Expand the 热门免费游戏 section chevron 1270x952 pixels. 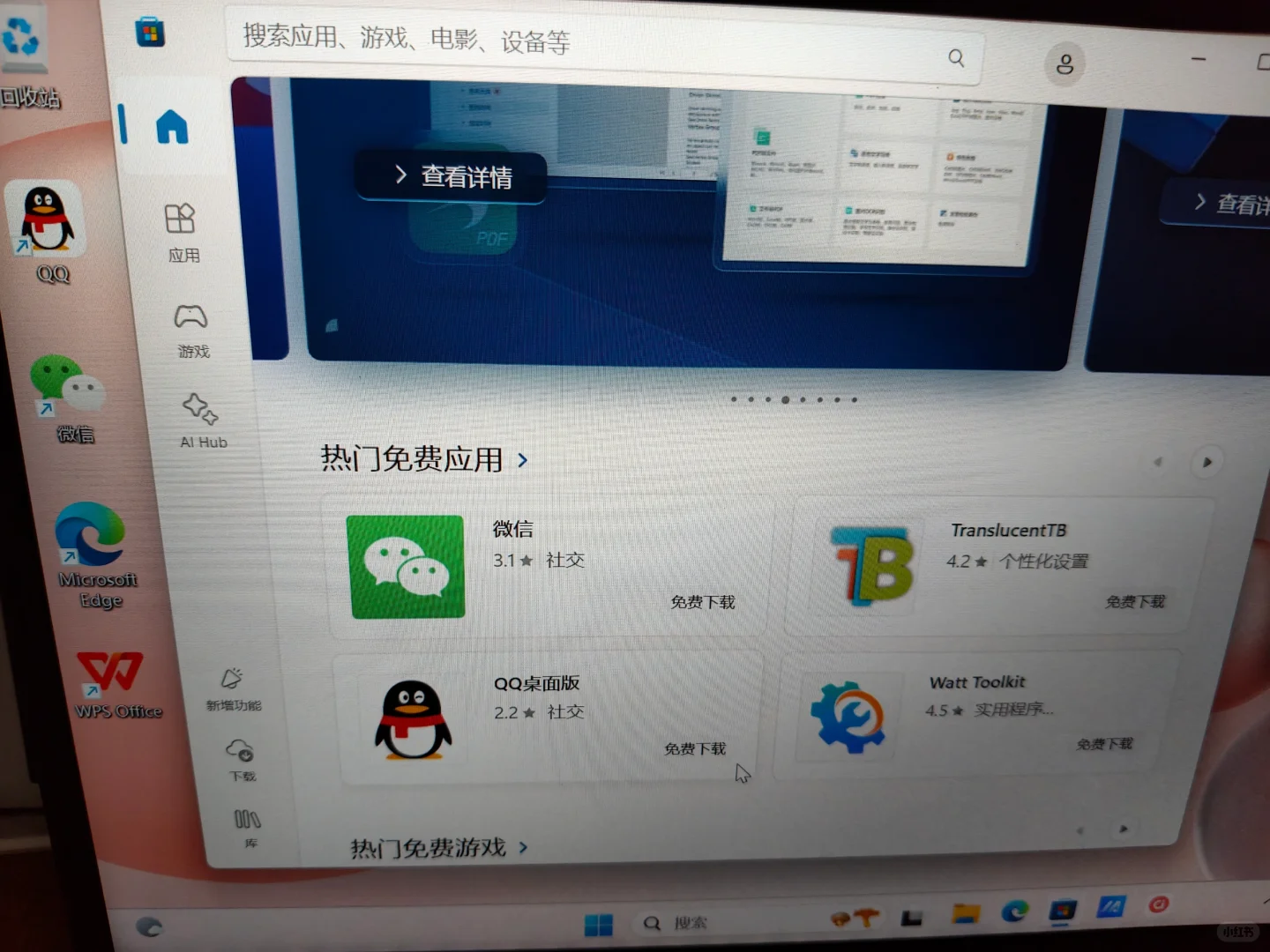(523, 847)
